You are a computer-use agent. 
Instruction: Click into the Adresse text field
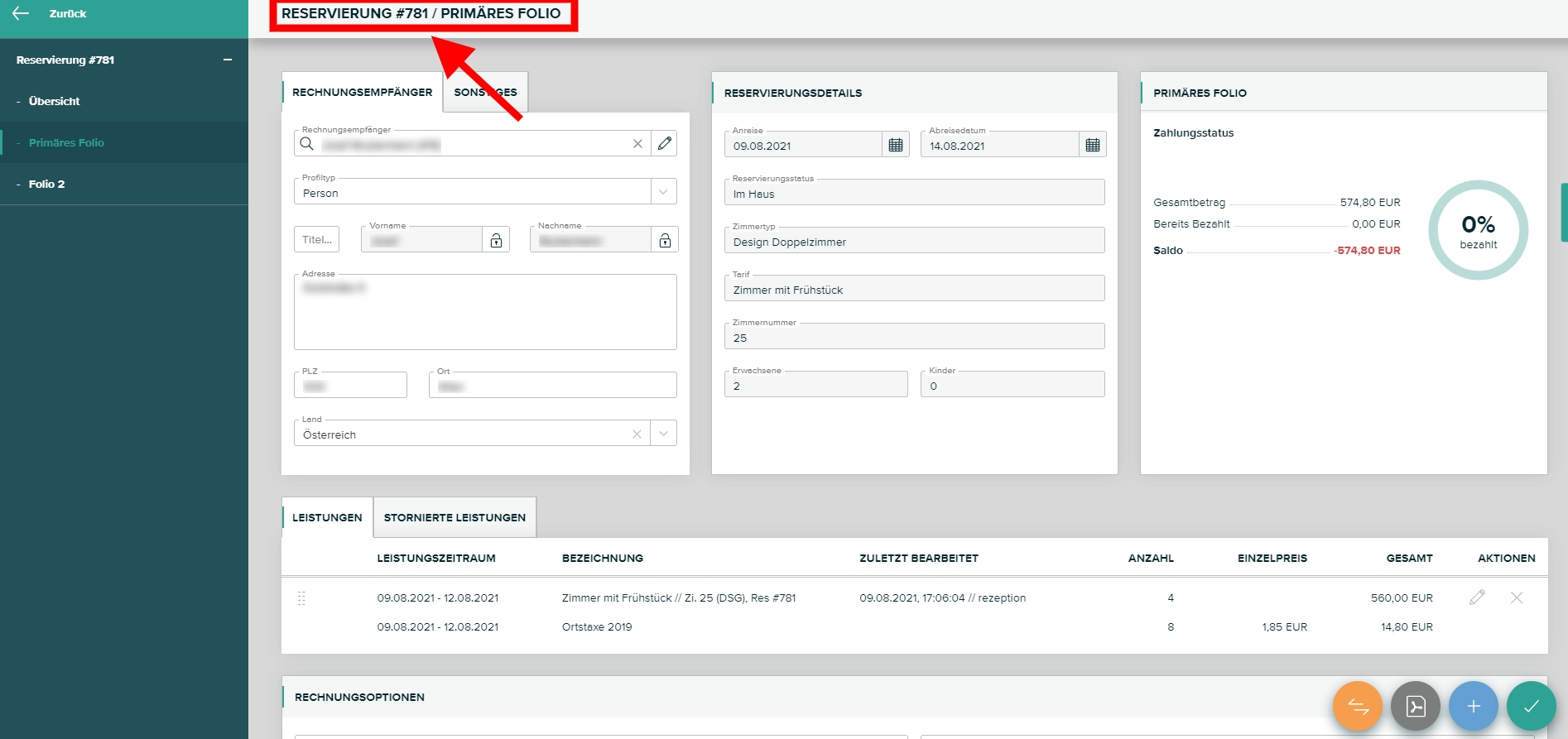click(485, 314)
